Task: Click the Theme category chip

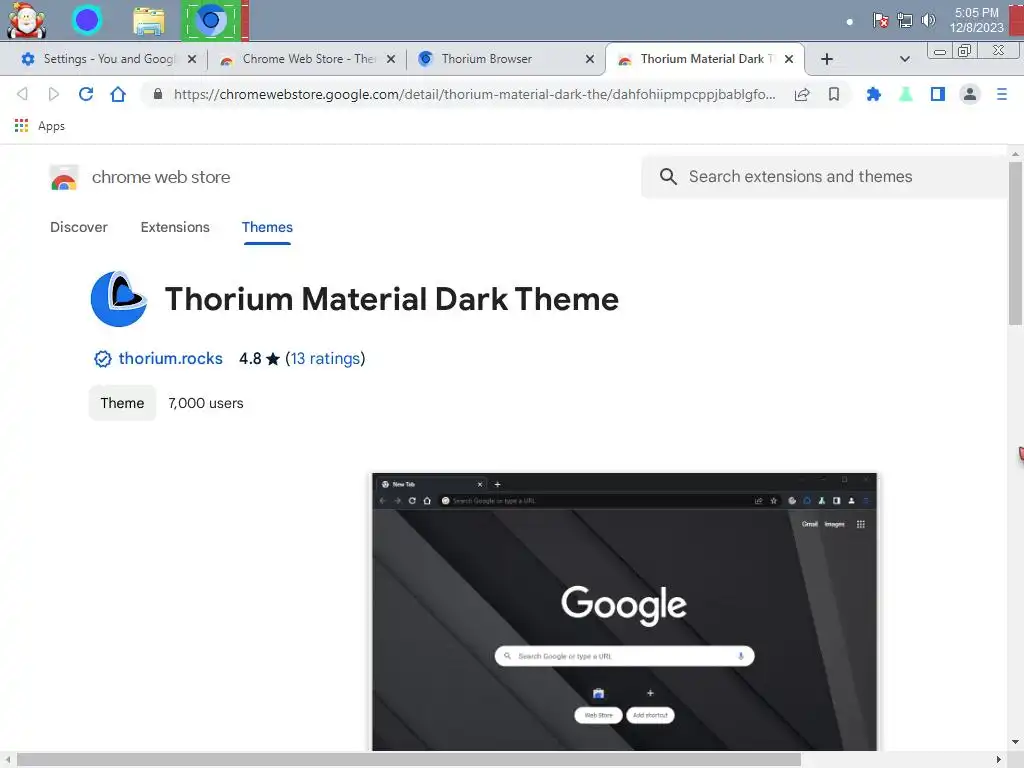Action: coord(122,403)
